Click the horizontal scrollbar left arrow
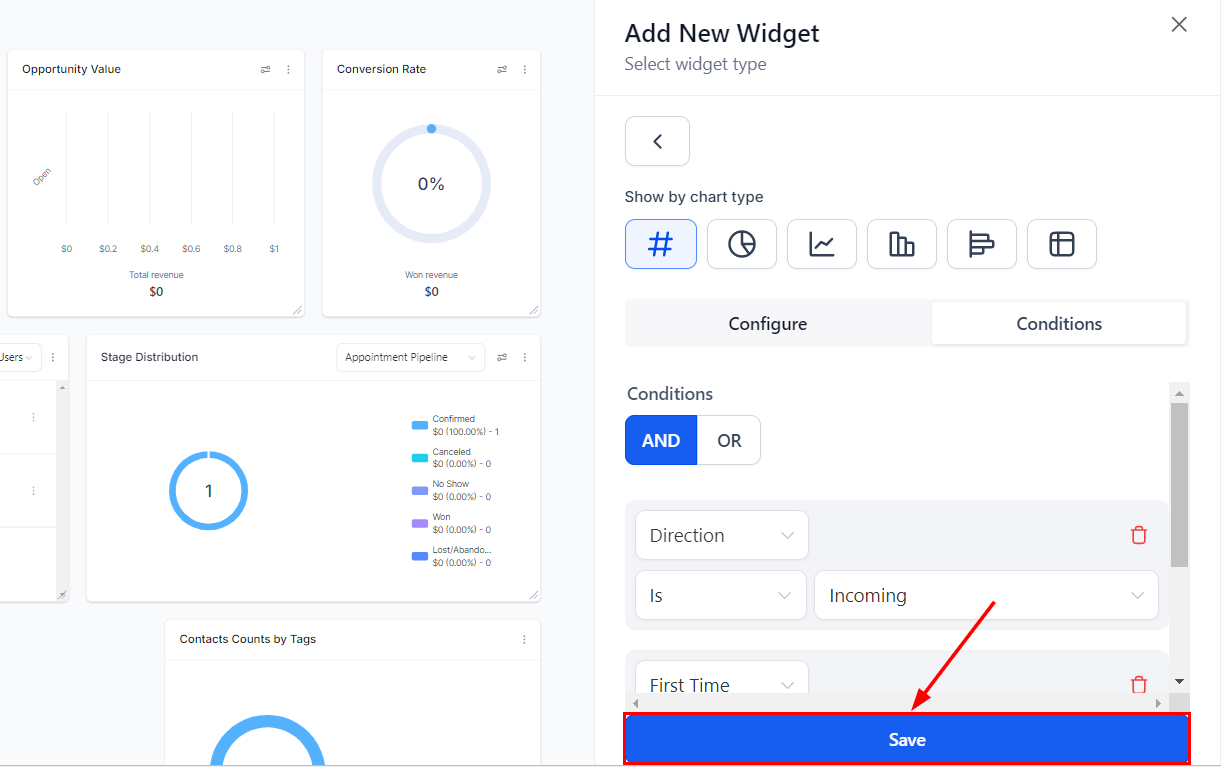1221x767 pixels. (x=634, y=703)
